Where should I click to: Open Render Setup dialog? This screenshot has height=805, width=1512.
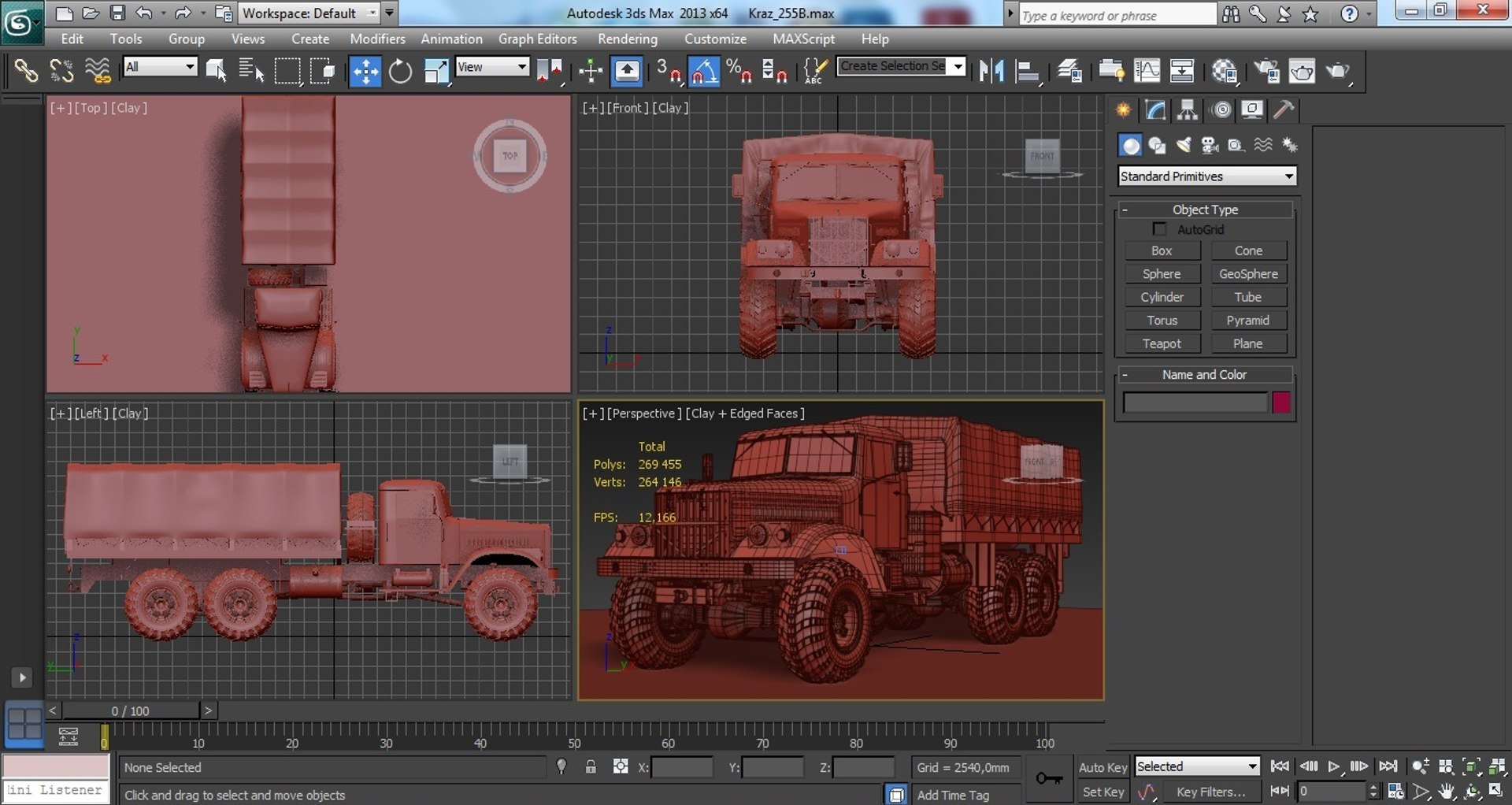[1267, 72]
